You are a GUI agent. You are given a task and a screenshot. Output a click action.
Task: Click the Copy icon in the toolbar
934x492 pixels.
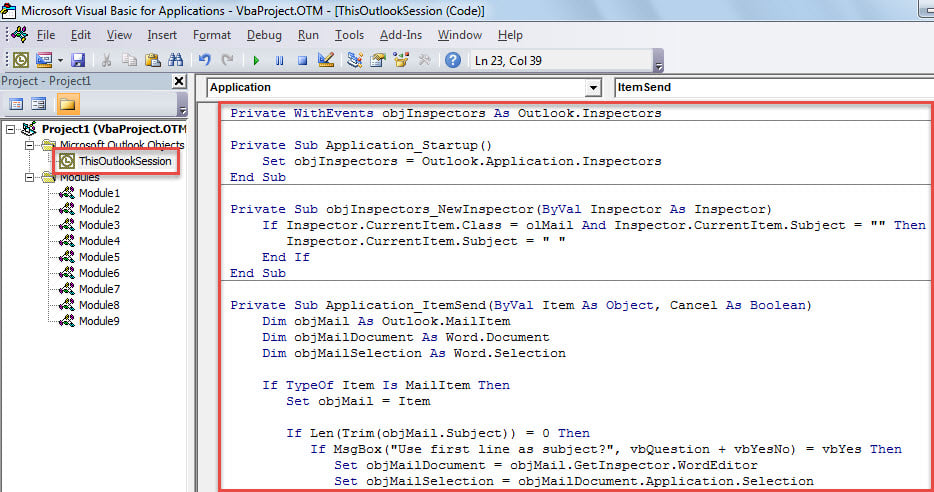(129, 60)
